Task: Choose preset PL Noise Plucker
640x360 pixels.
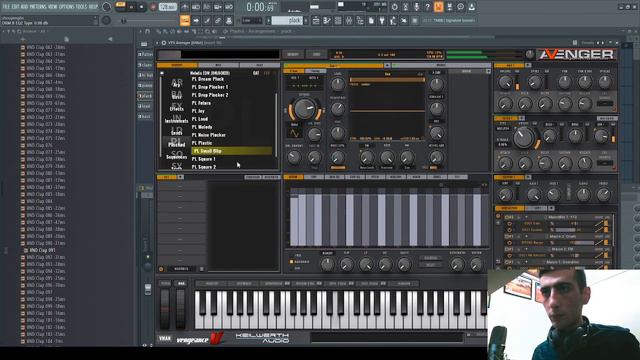Action: [209, 135]
